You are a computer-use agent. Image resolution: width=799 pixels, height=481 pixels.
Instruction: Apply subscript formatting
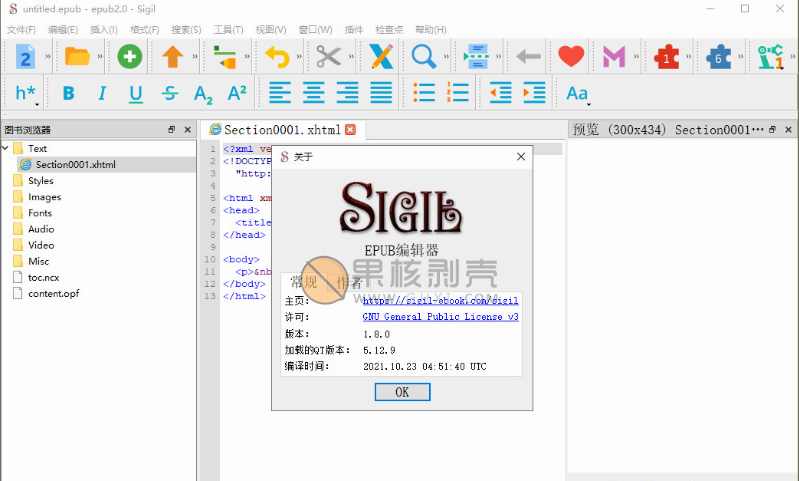pyautogui.click(x=203, y=94)
